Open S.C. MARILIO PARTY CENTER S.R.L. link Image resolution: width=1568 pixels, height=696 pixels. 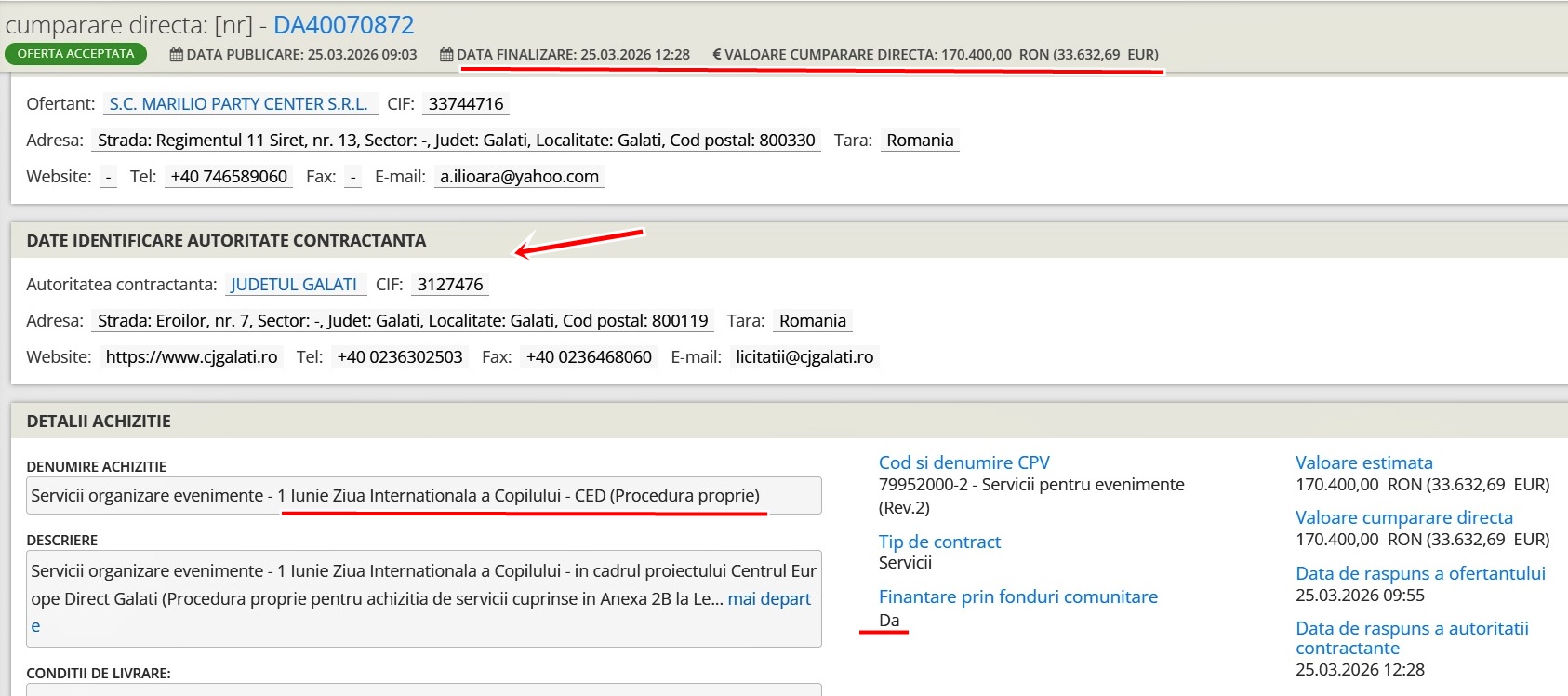[x=239, y=103]
